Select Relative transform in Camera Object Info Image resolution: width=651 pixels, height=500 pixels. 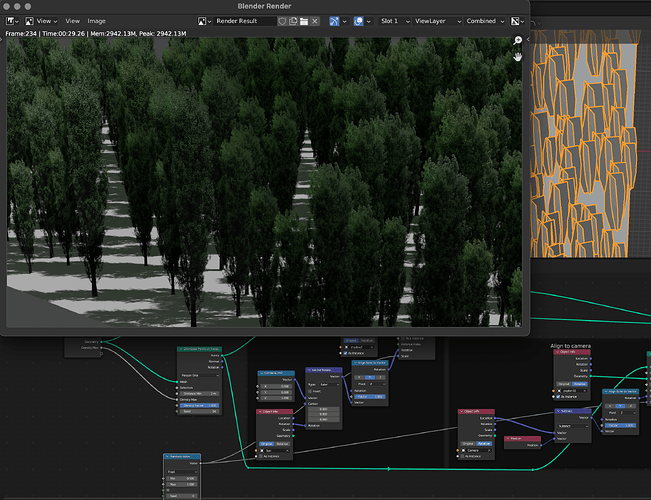(x=484, y=444)
